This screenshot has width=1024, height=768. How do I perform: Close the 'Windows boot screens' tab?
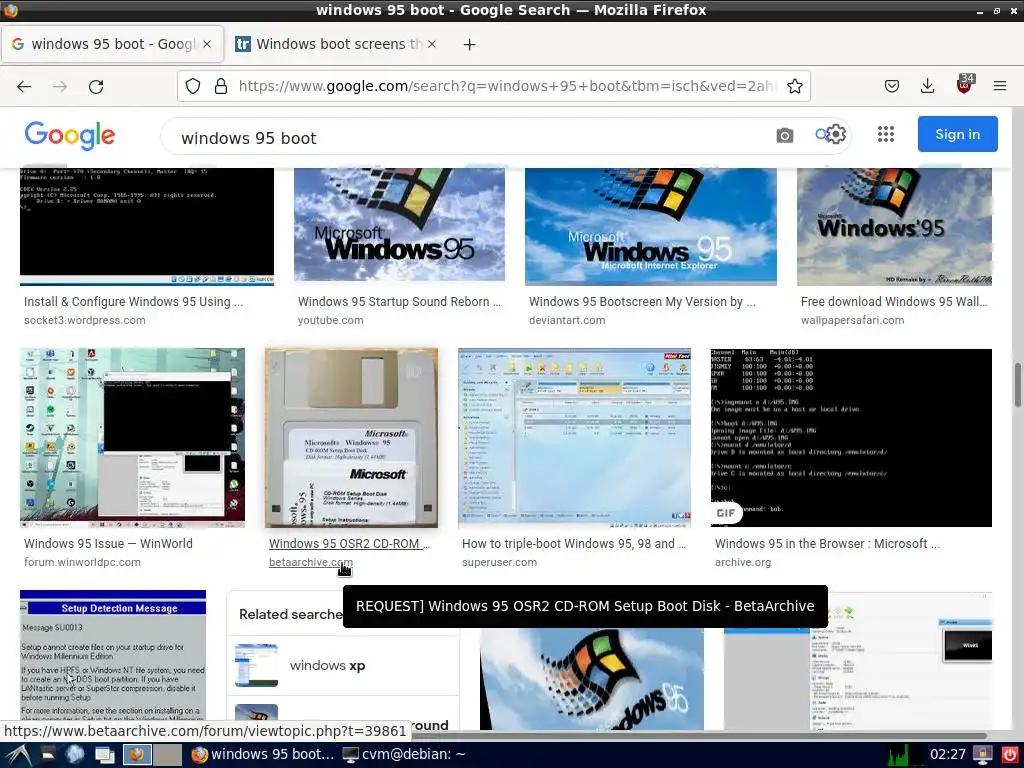432,44
